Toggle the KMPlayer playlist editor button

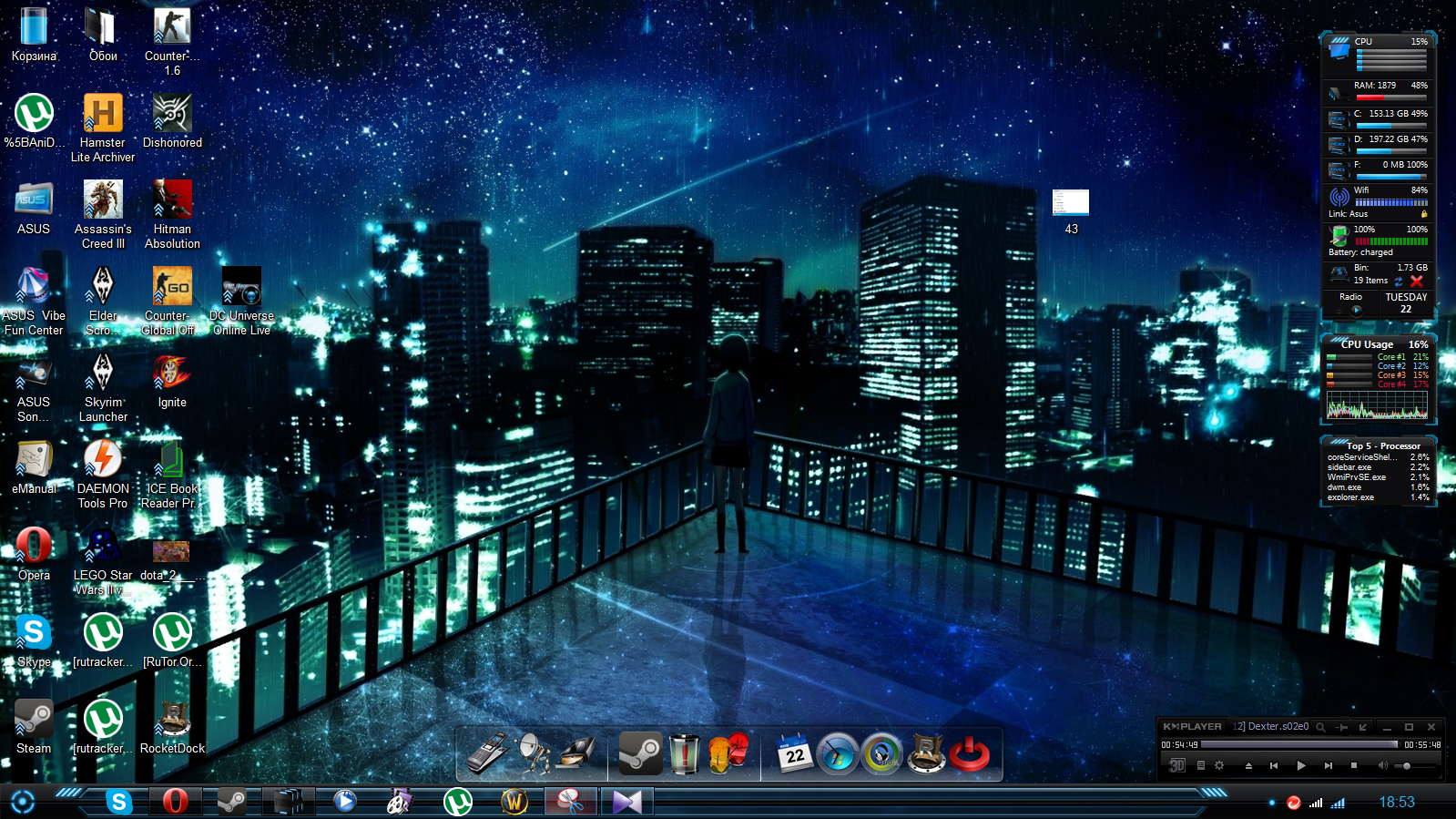pos(1200,765)
